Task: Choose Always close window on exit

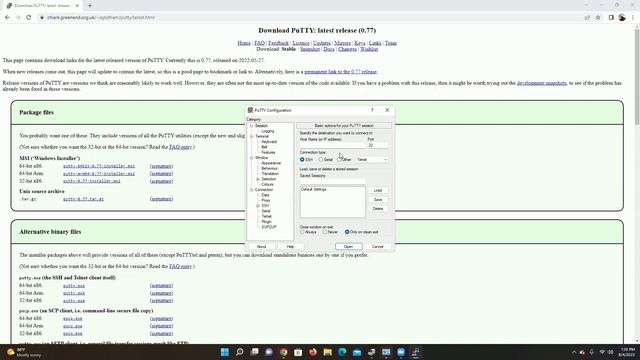Action: point(302,232)
